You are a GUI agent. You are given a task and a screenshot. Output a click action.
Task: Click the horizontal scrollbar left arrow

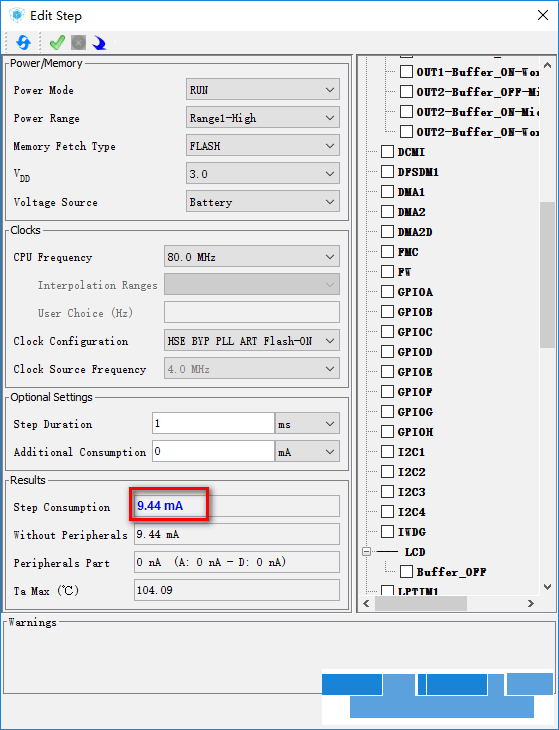coord(366,603)
